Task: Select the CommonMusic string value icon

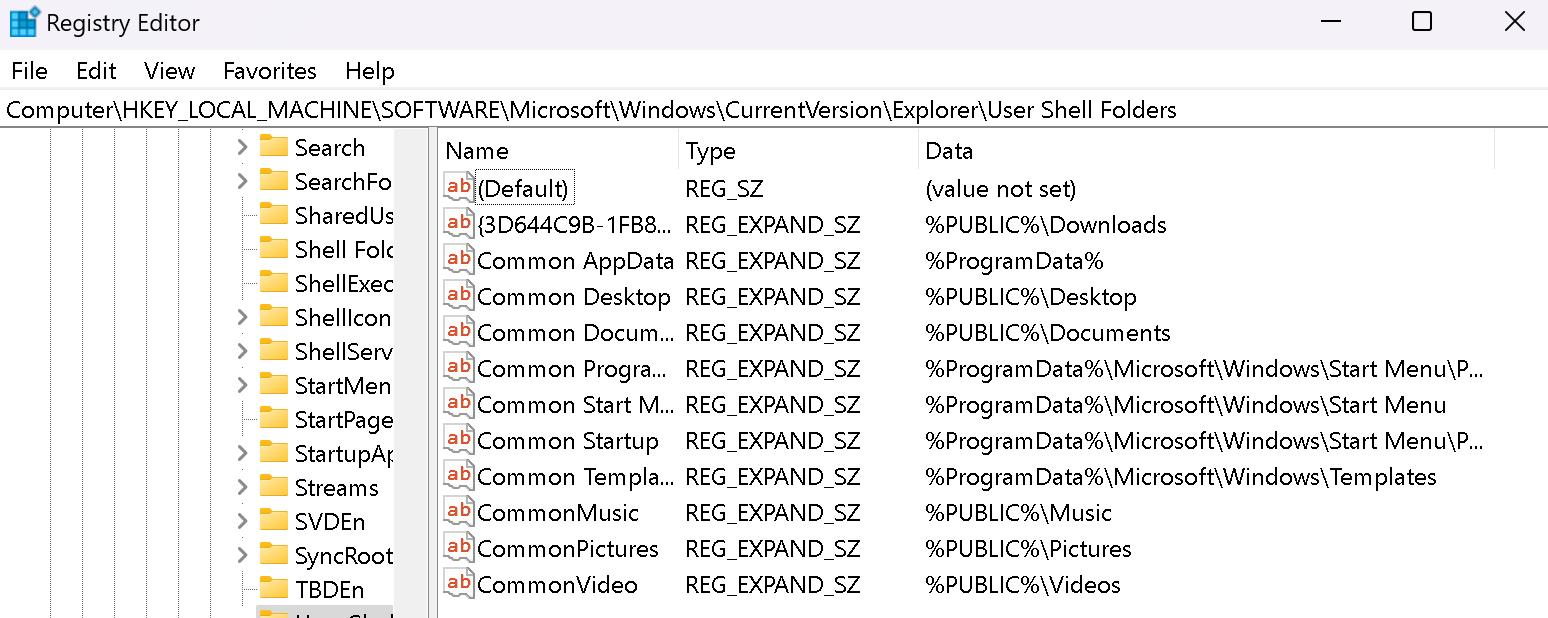Action: coord(459,512)
